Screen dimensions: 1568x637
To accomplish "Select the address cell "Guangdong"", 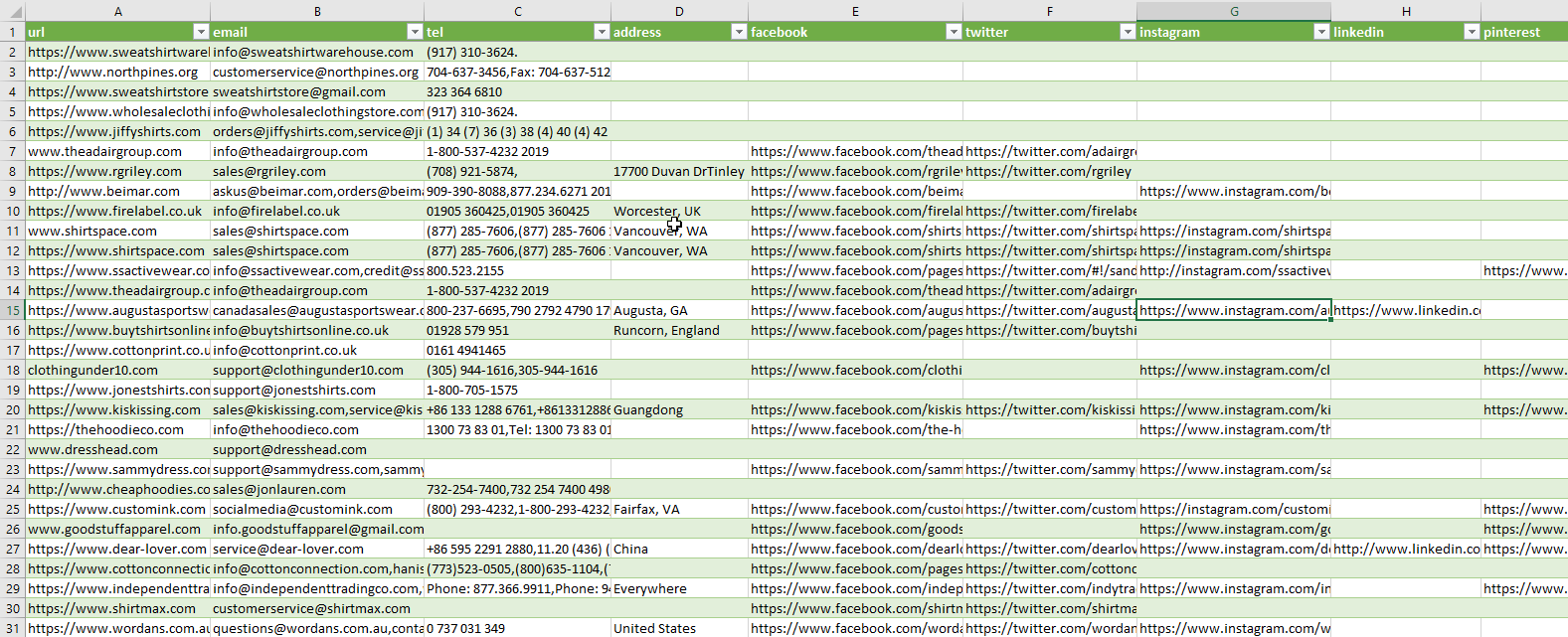I will pos(679,409).
